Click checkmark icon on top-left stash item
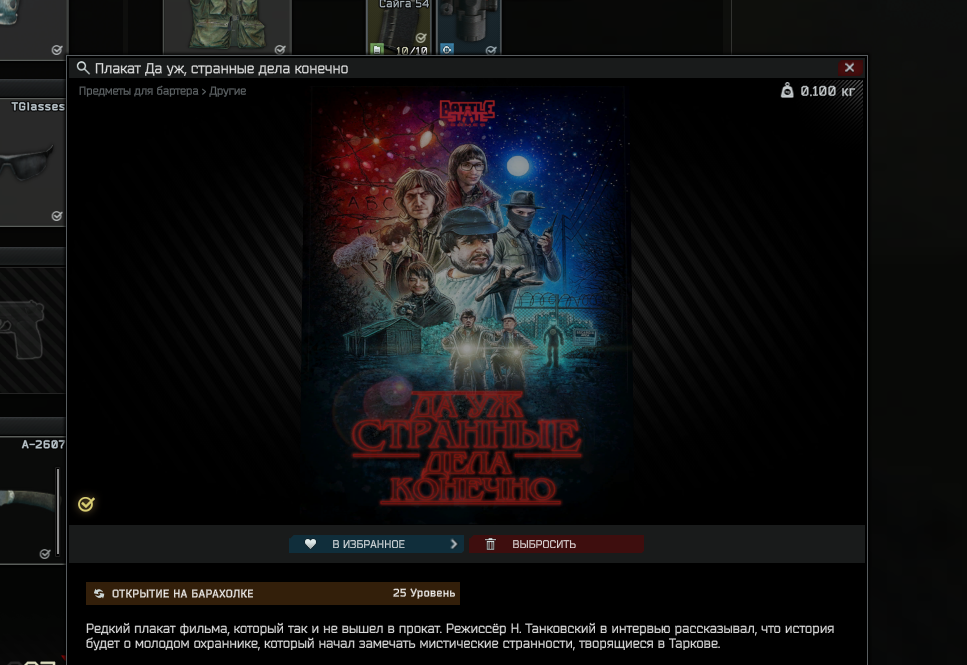 (57, 49)
